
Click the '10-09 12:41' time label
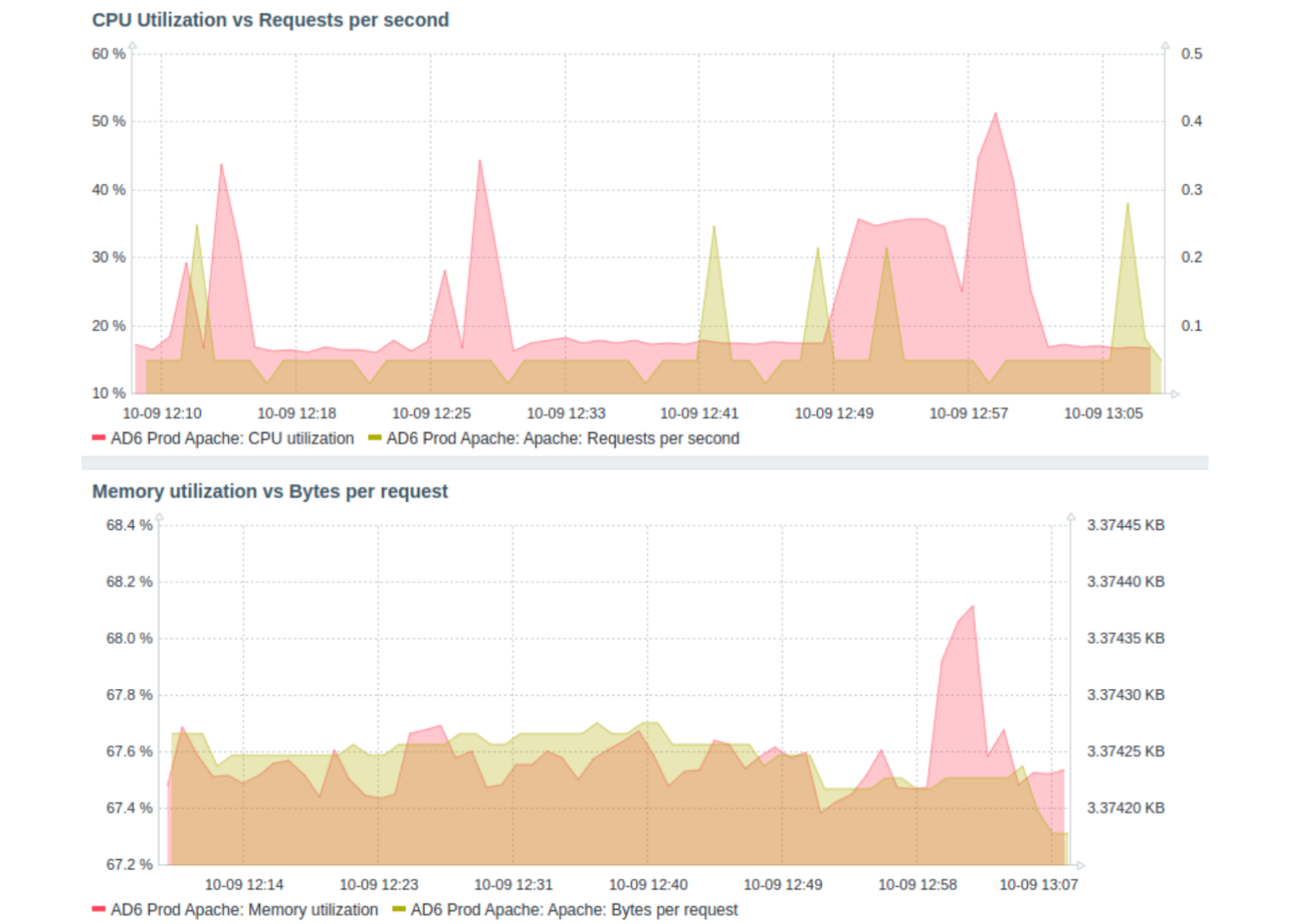pyautogui.click(x=699, y=414)
